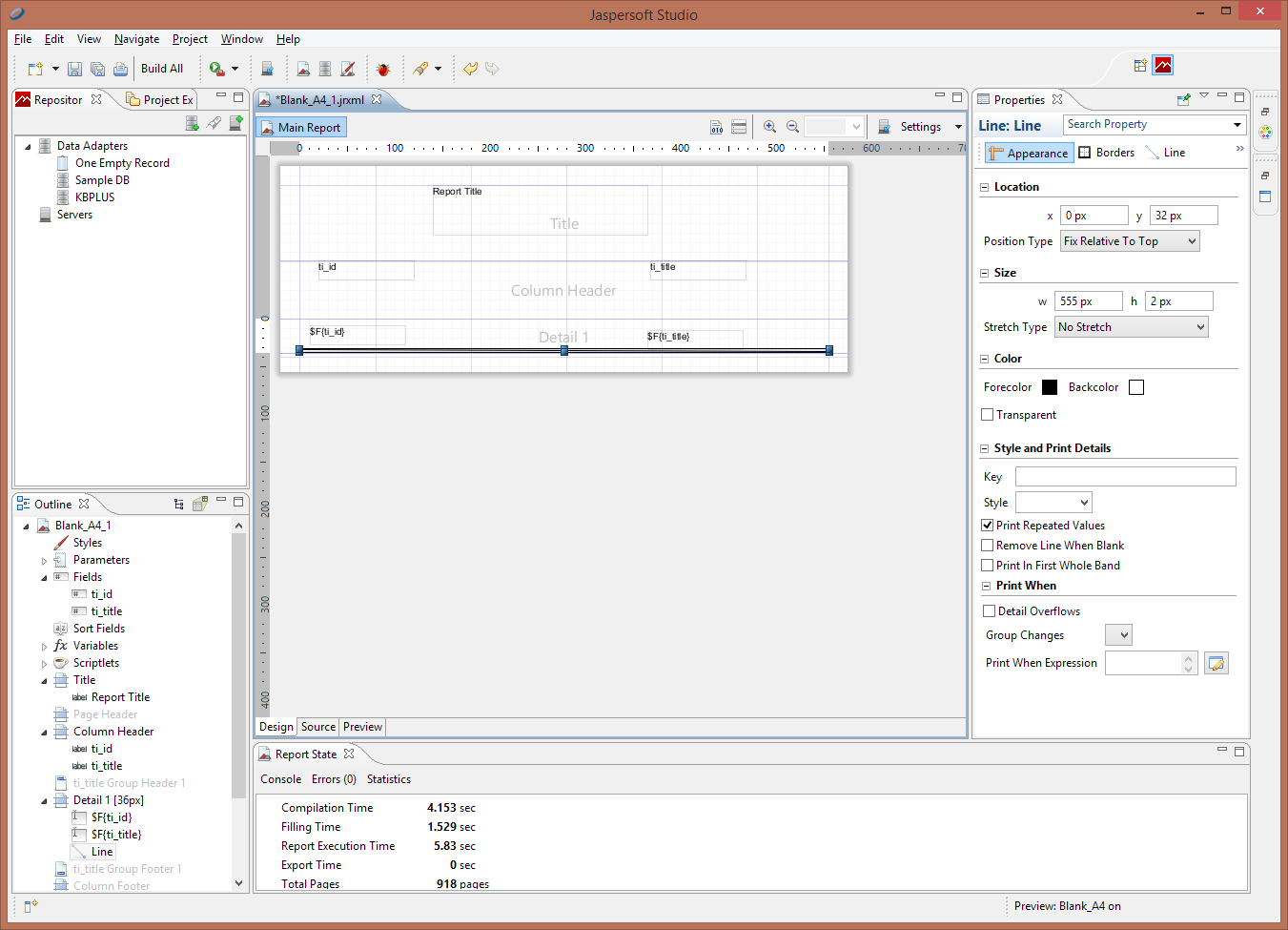Viewport: 1288px width, 930px height.
Task: Open the Borders properties tab
Action: tap(1106, 153)
